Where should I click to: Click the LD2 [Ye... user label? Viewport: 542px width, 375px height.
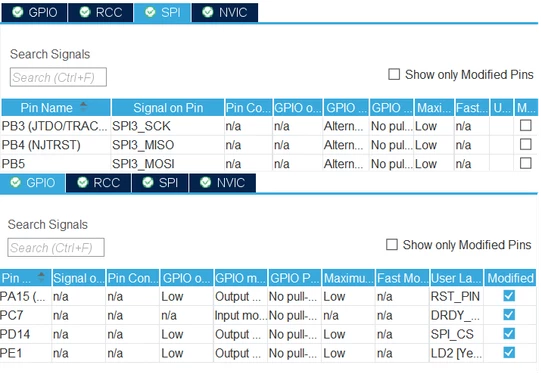456,353
